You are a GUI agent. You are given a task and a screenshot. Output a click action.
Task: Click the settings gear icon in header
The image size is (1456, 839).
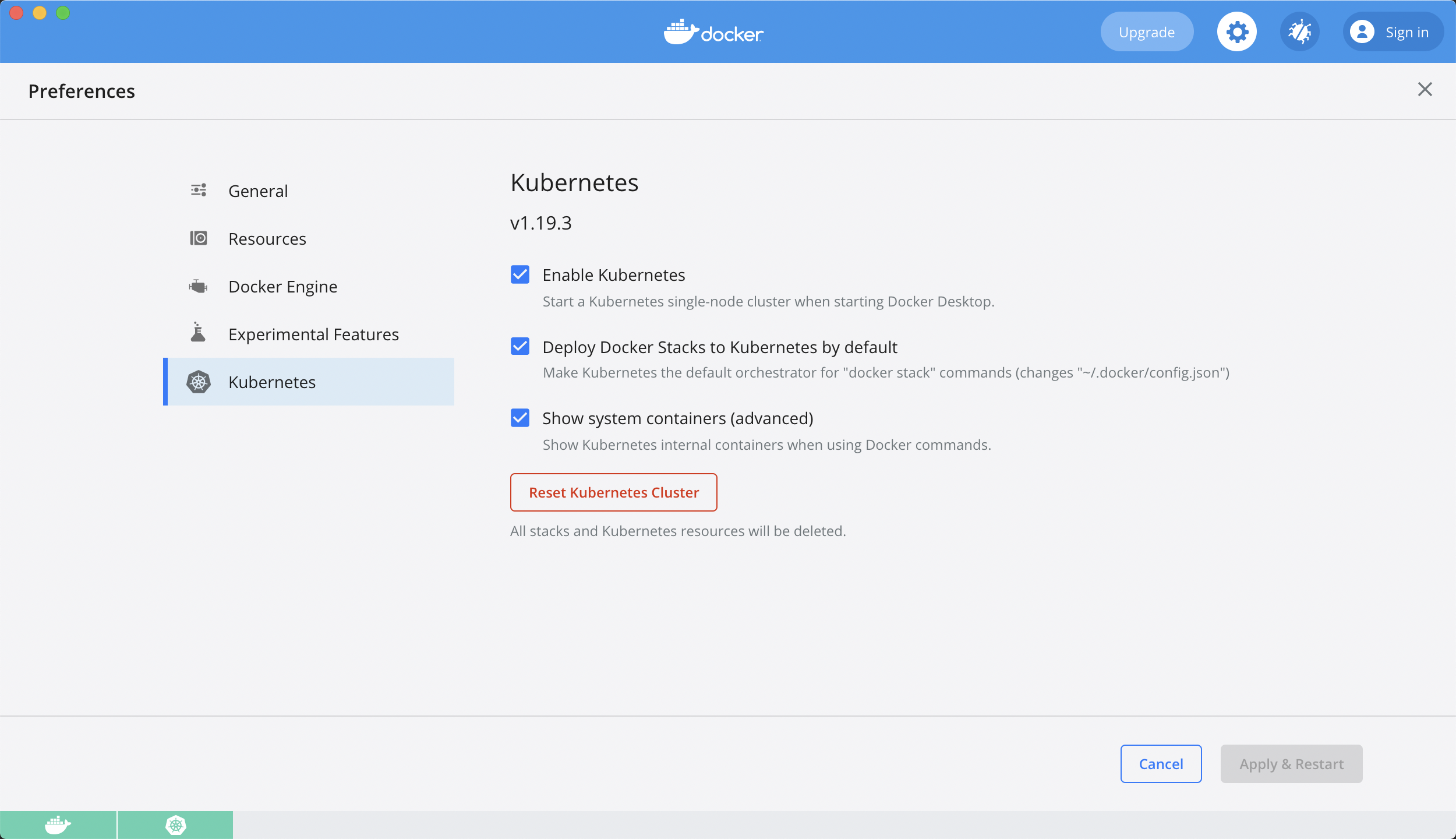pos(1236,32)
